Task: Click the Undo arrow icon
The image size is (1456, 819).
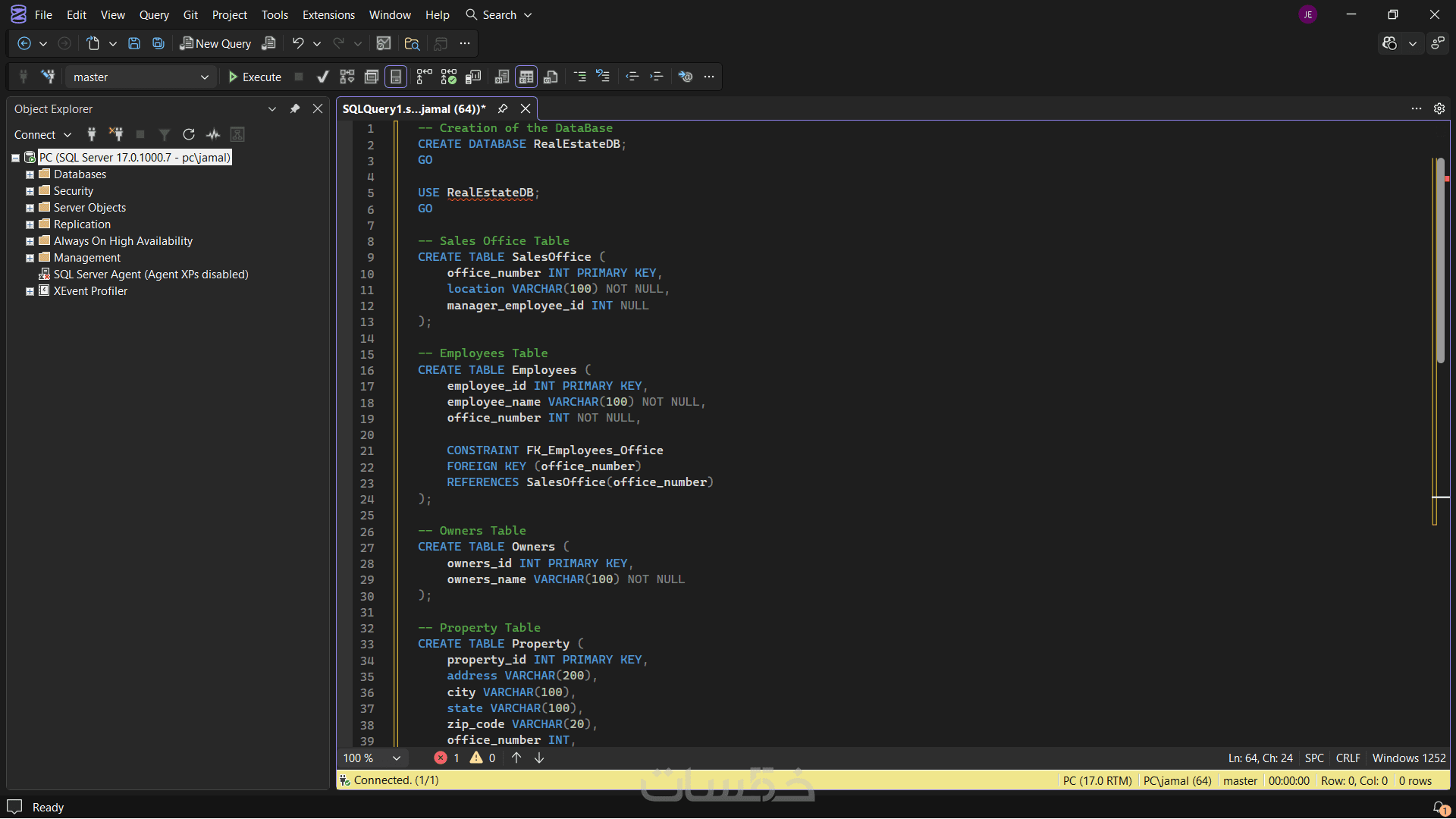Action: coord(298,43)
